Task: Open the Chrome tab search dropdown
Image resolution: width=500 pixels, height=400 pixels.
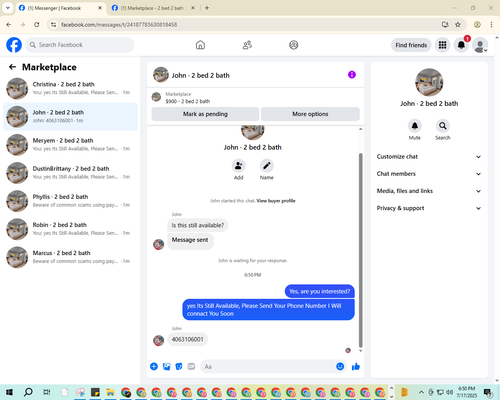Action: pos(8,8)
